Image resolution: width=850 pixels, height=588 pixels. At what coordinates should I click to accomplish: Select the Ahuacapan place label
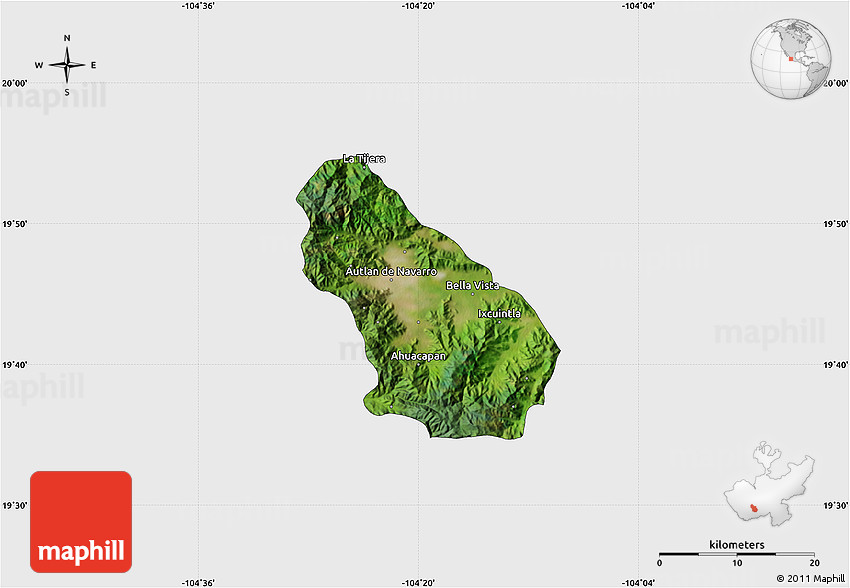(418, 355)
